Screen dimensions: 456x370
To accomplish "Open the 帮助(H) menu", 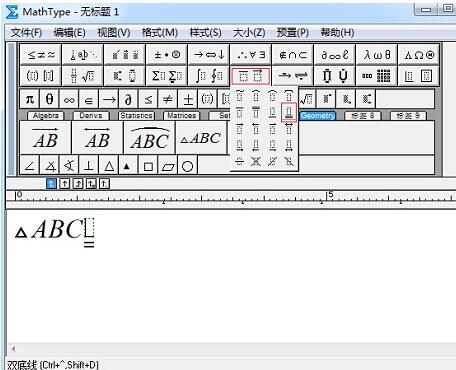I will pos(337,33).
